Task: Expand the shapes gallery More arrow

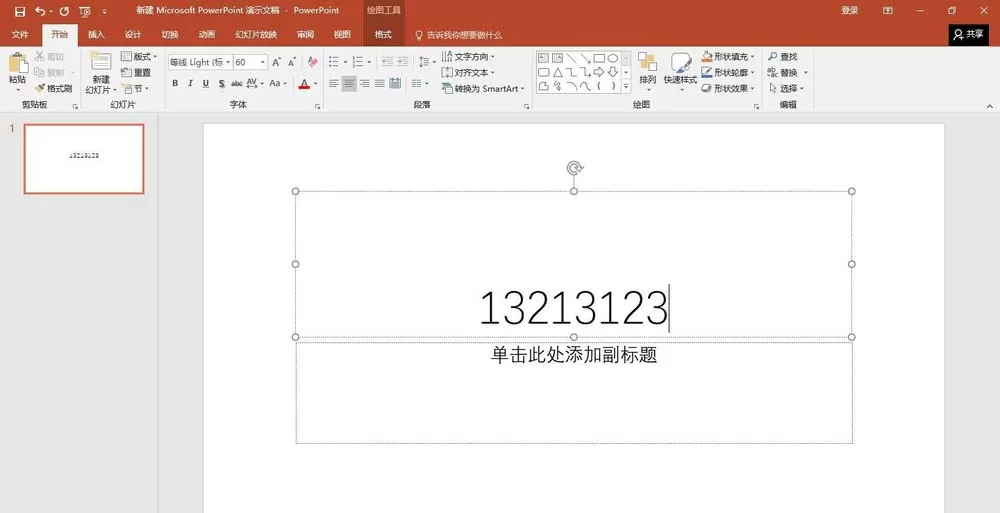Action: (626, 87)
